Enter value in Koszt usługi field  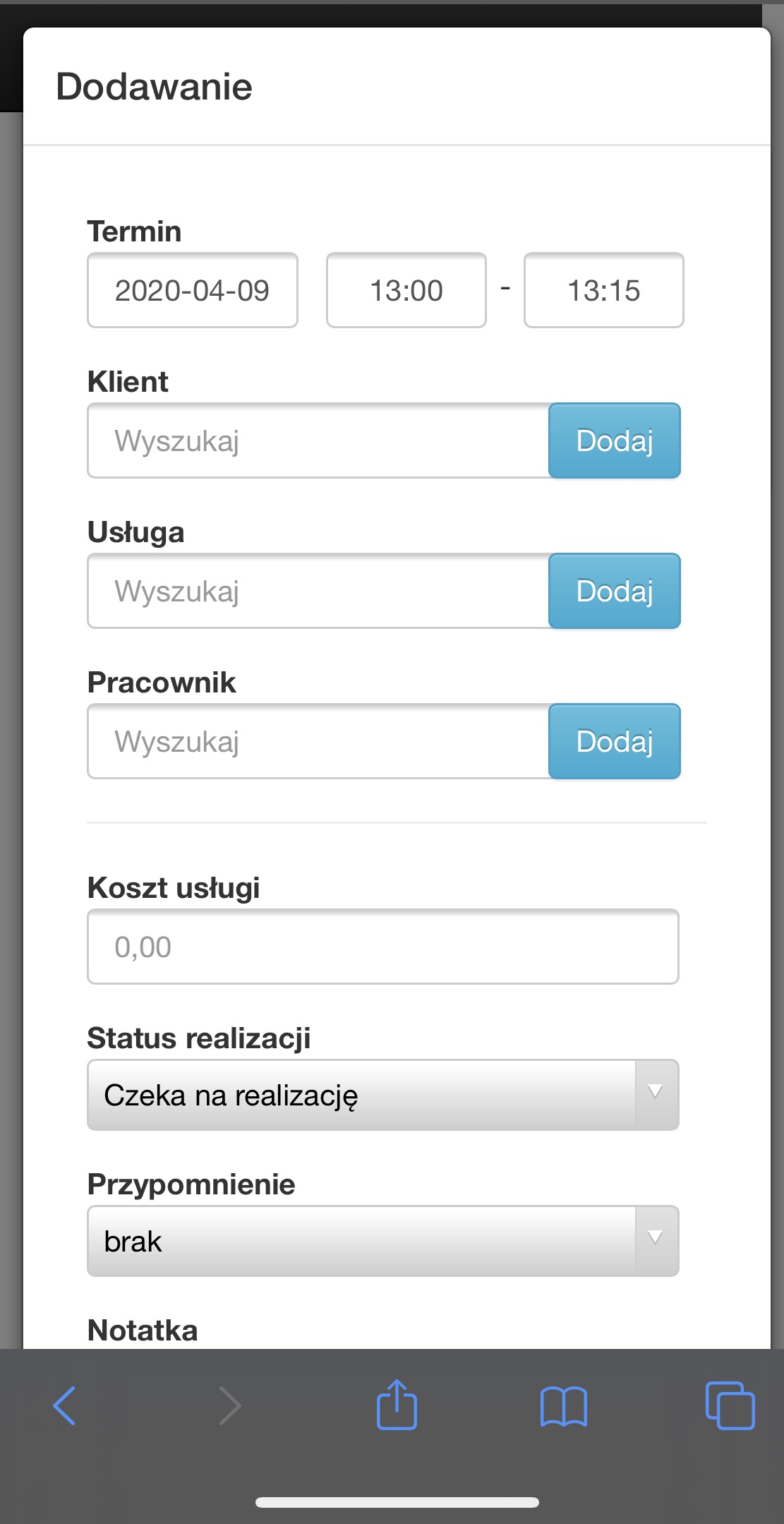pyautogui.click(x=382, y=947)
